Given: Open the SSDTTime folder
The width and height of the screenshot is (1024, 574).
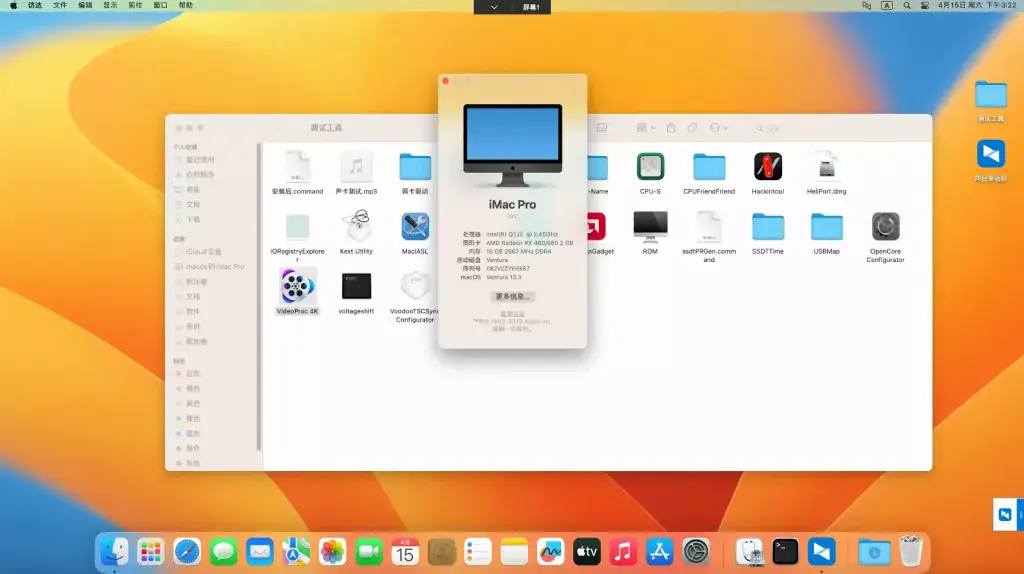Looking at the screenshot, I should [767, 227].
